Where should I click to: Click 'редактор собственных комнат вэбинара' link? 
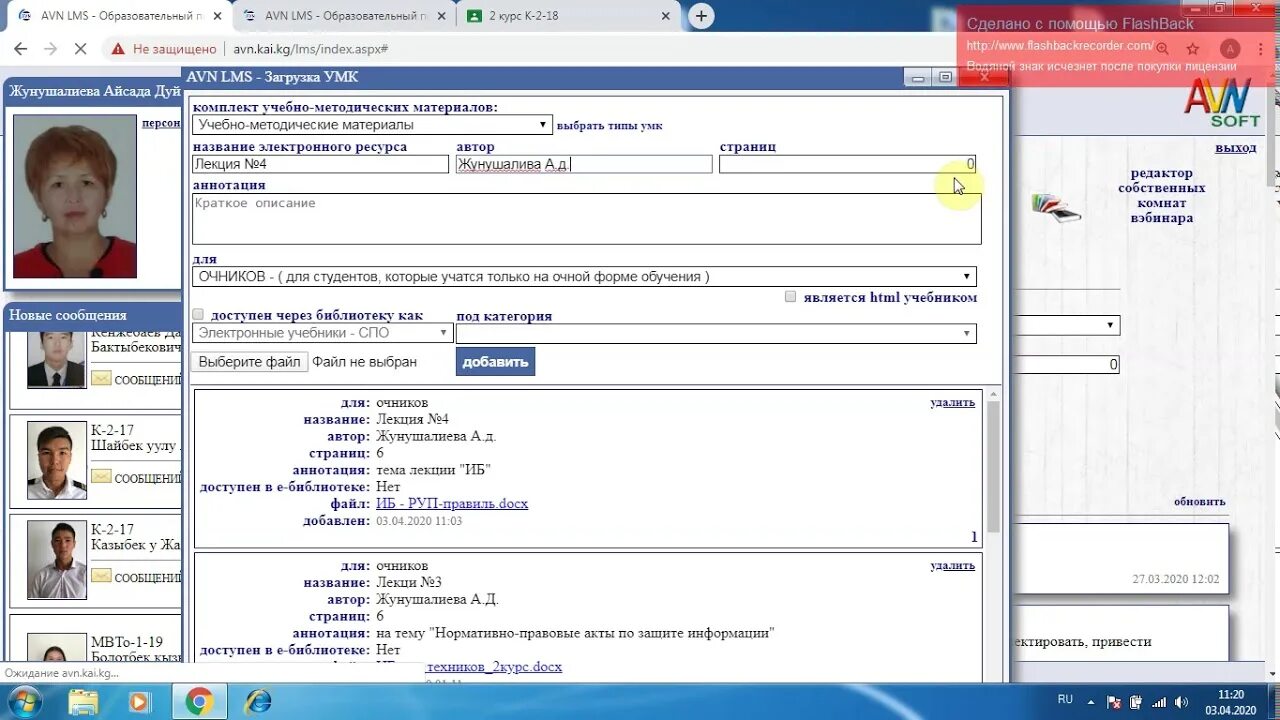(1161, 195)
